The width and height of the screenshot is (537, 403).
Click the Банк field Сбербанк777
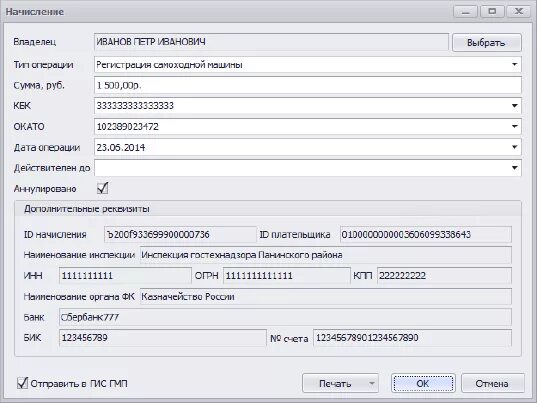coord(285,317)
